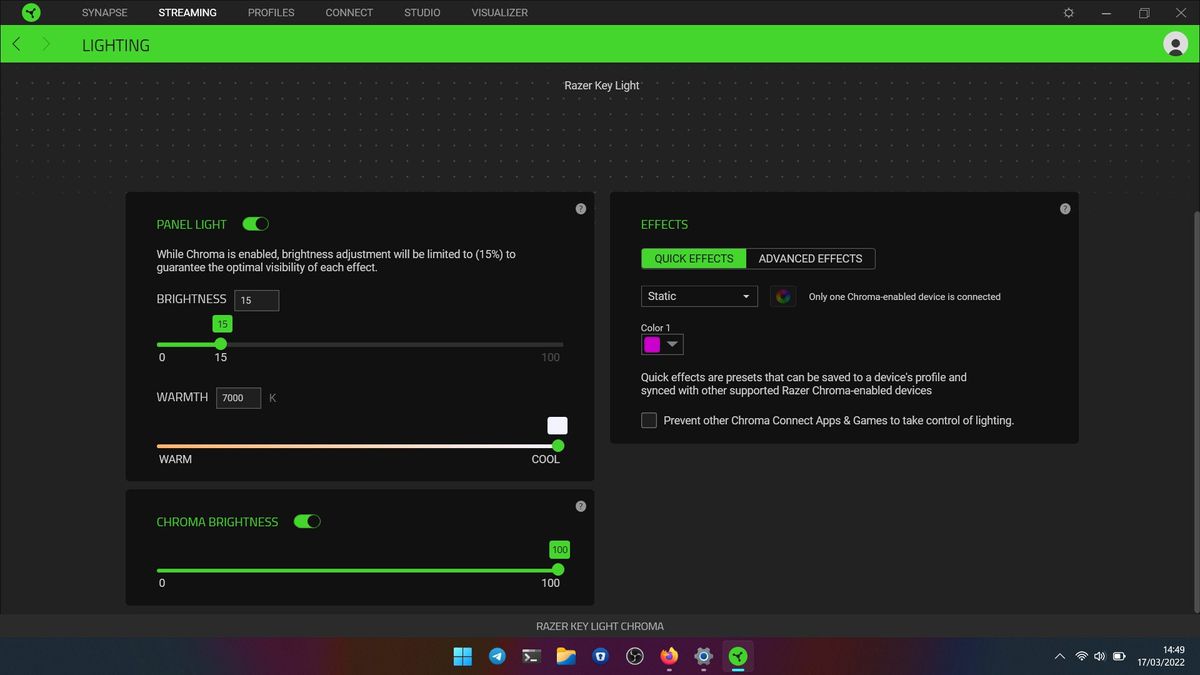The image size is (1200, 675).
Task: Navigate back using the left arrow icon
Action: click(16, 44)
